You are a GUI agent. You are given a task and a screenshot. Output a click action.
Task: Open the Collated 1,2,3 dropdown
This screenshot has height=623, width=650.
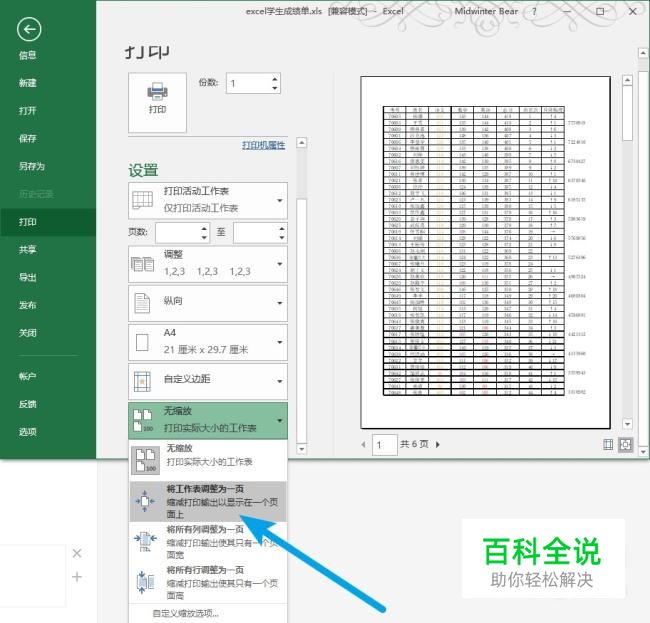pos(208,264)
